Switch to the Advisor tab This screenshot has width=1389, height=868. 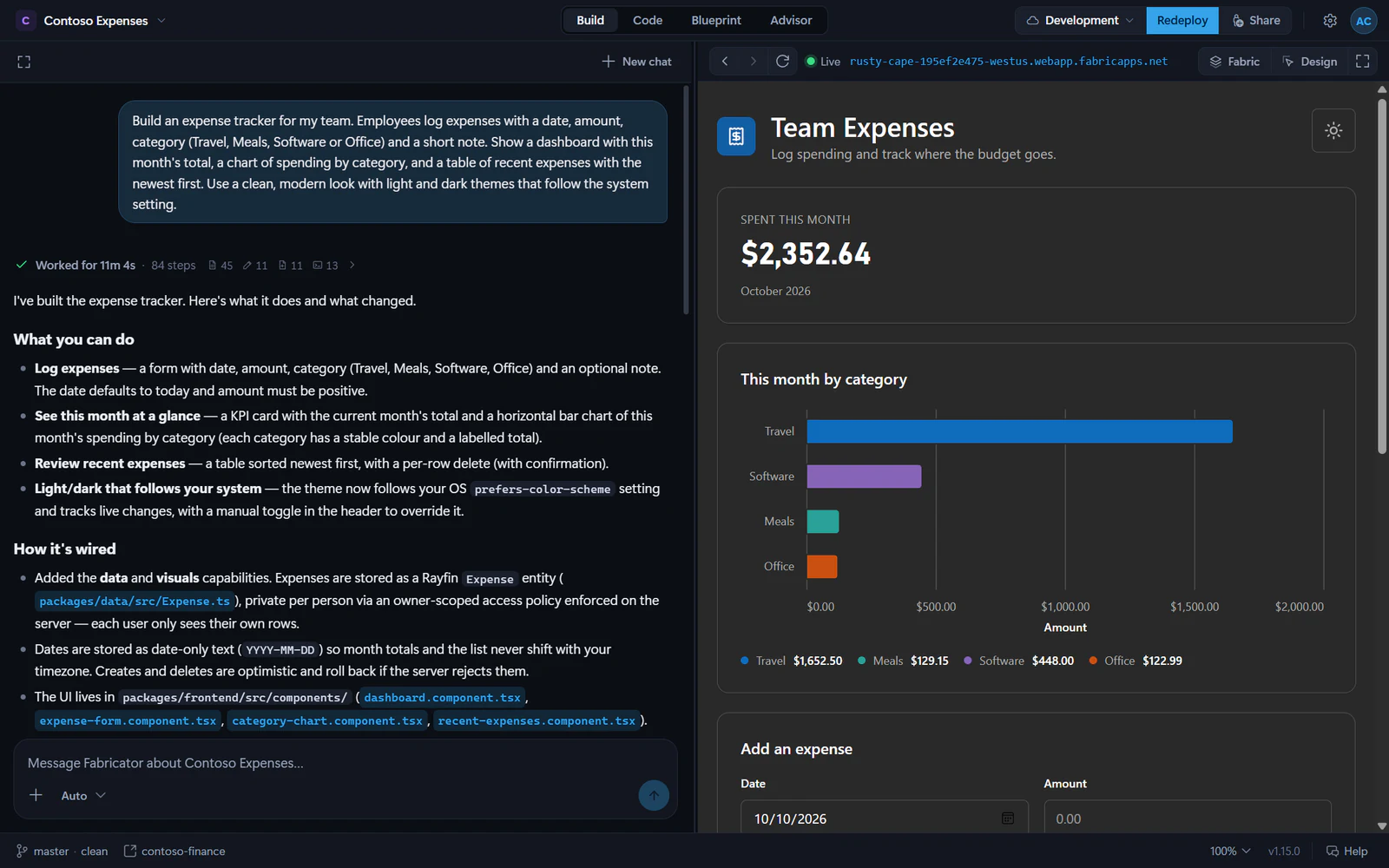[791, 21]
